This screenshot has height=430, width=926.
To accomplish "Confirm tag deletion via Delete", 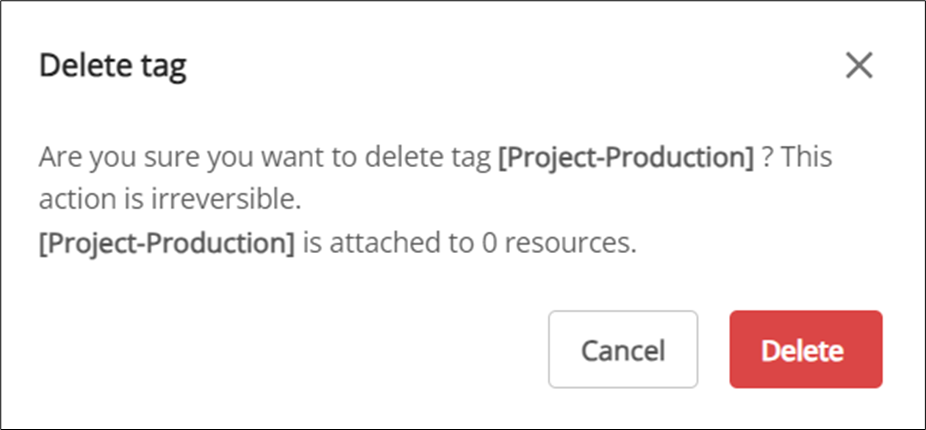I will click(805, 350).
